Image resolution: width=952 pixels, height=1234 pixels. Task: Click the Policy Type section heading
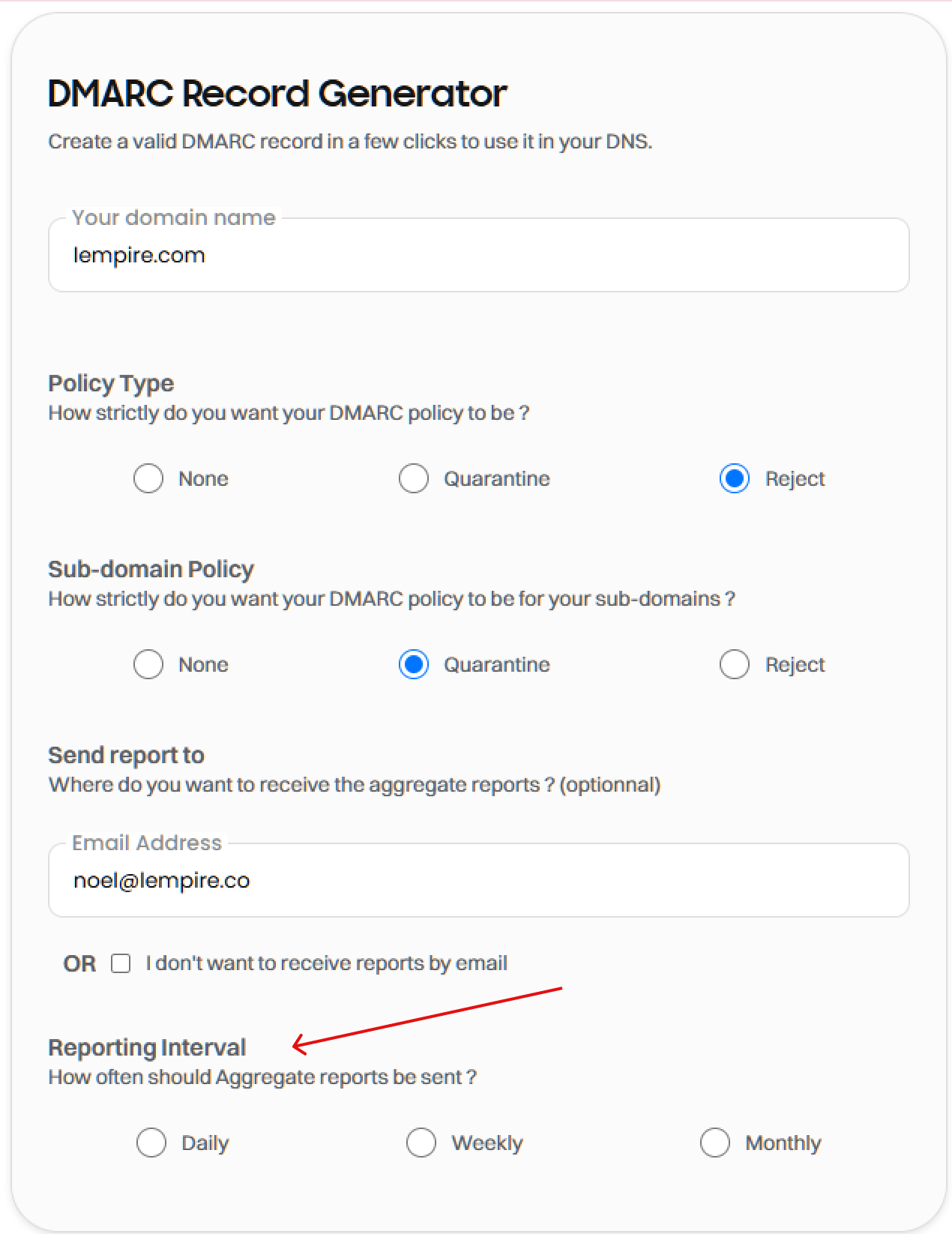(111, 383)
